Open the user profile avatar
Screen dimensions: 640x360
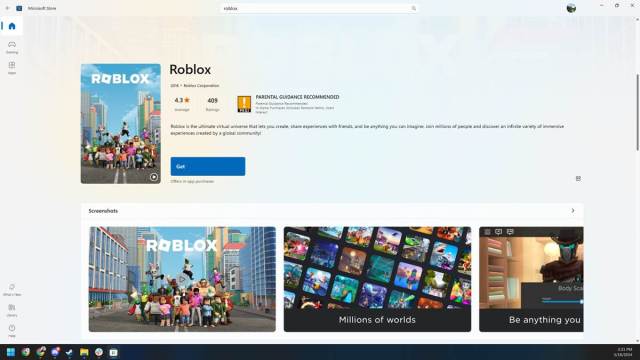pyautogui.click(x=571, y=8)
